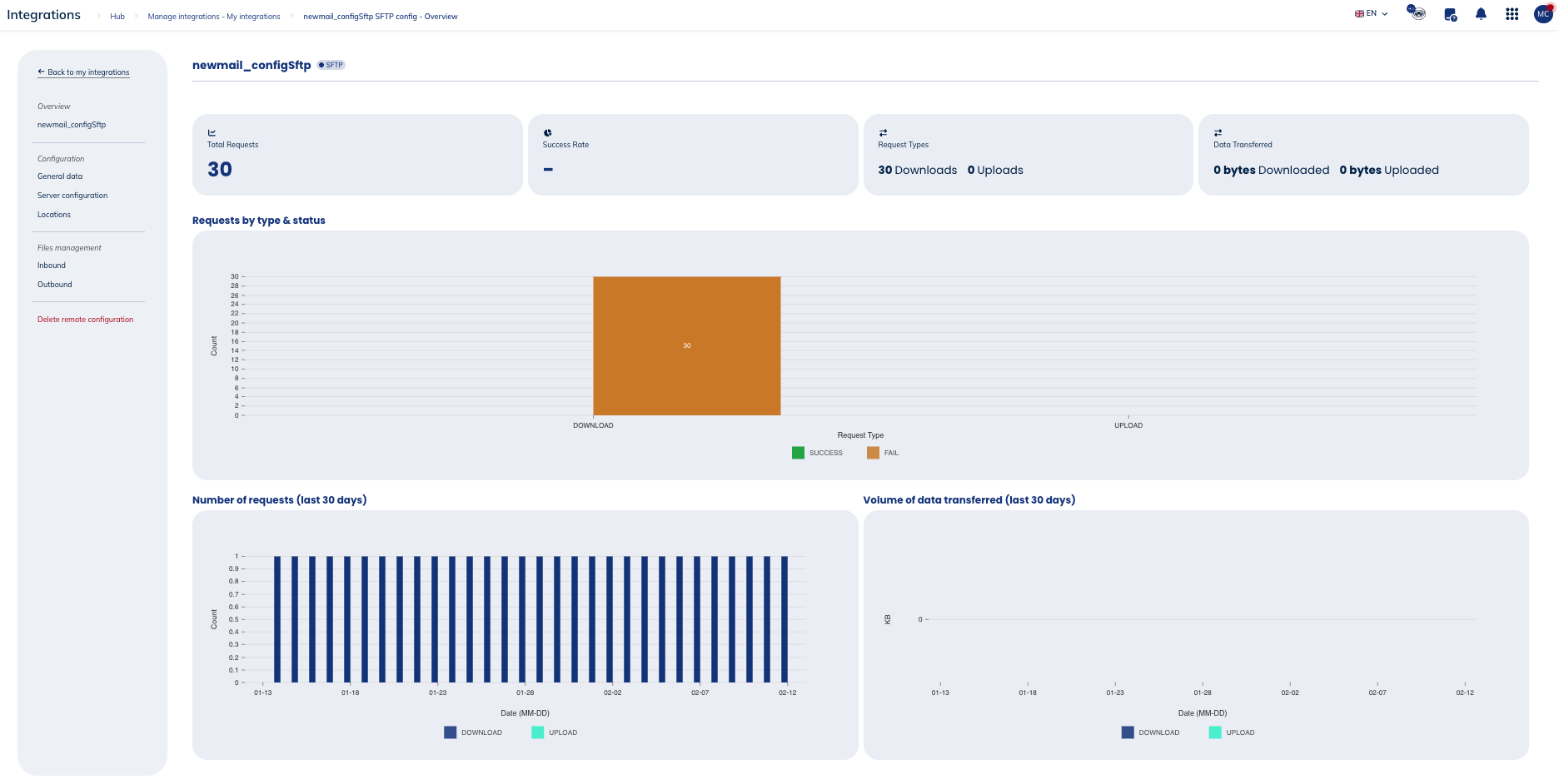Toggle DOWNLOAD legend in data volume chart

[1150, 732]
